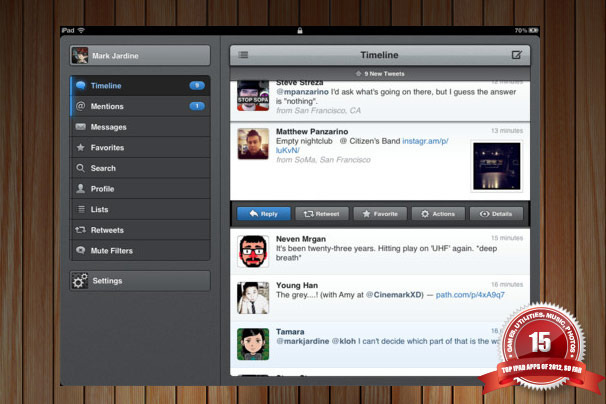Tap the Wi-Fi status icon

pyautogui.click(x=81, y=30)
